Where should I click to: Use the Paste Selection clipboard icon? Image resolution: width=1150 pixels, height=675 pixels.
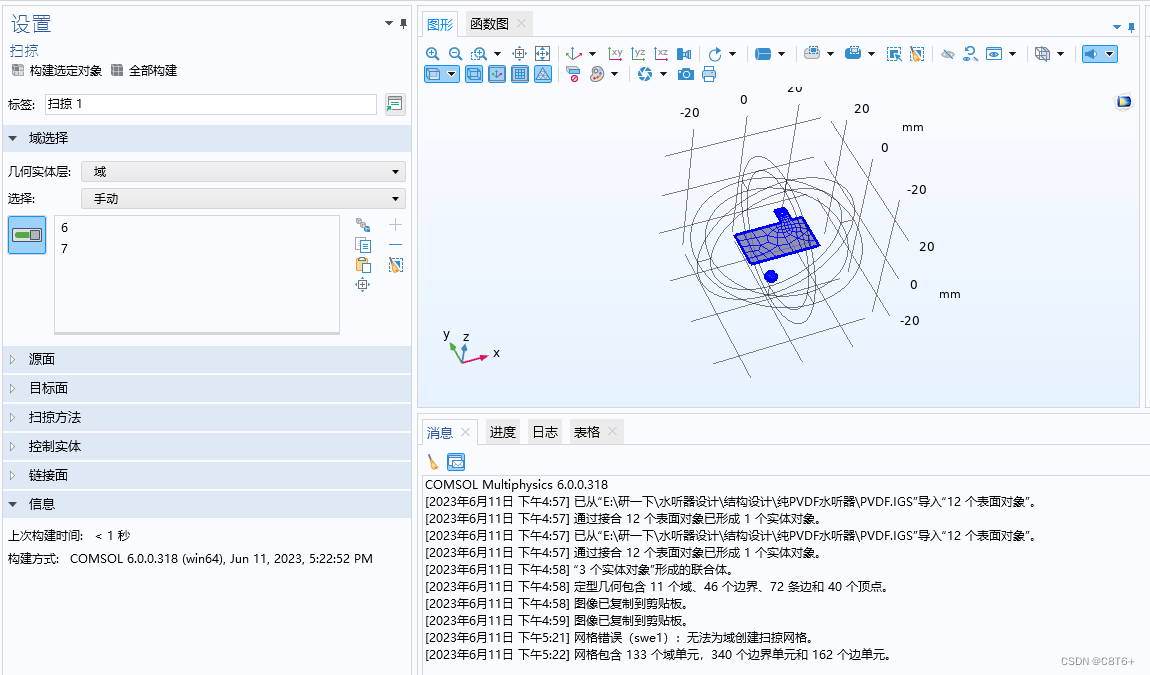coord(363,264)
